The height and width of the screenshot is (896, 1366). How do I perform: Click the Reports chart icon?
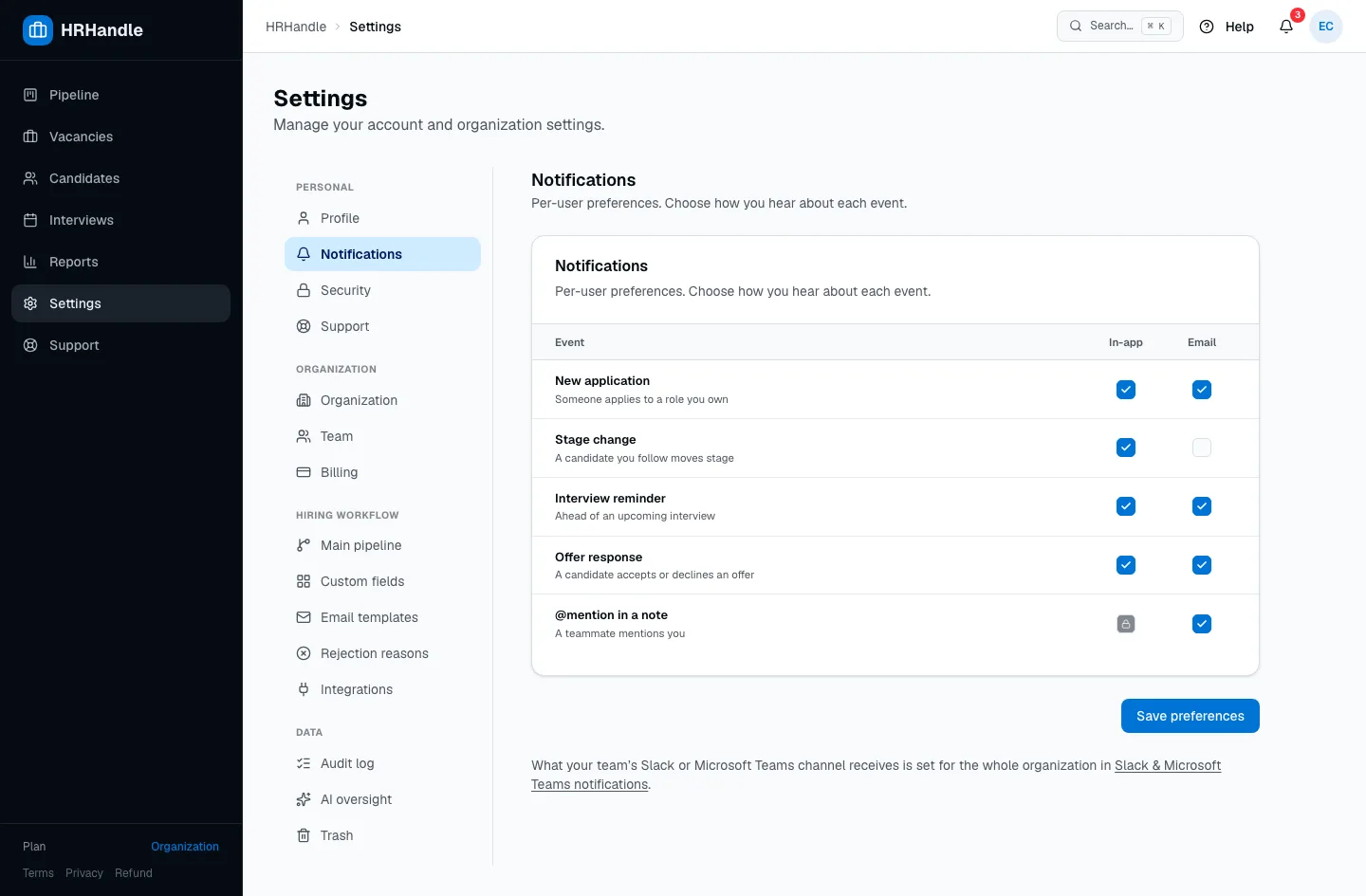[30, 262]
